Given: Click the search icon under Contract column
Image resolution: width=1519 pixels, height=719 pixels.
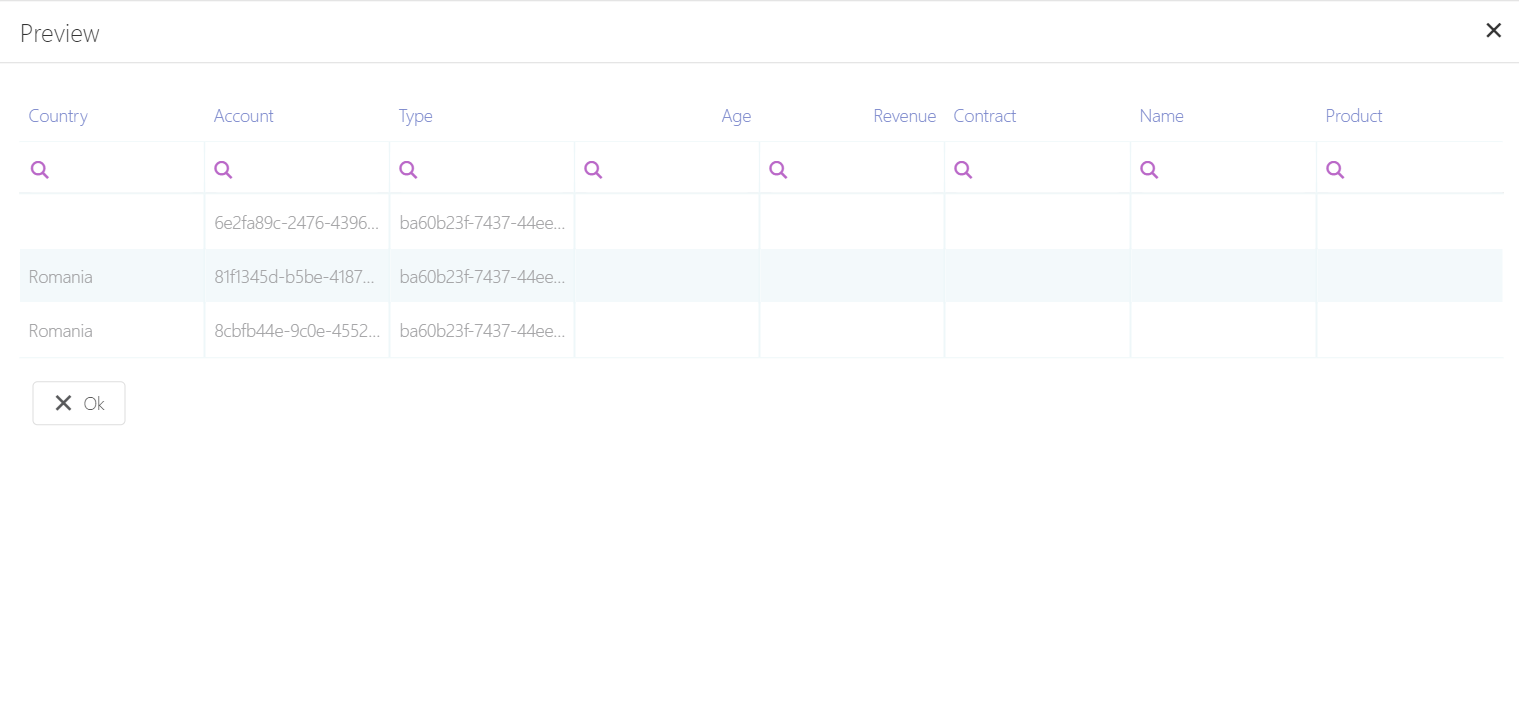Looking at the screenshot, I should 963,170.
